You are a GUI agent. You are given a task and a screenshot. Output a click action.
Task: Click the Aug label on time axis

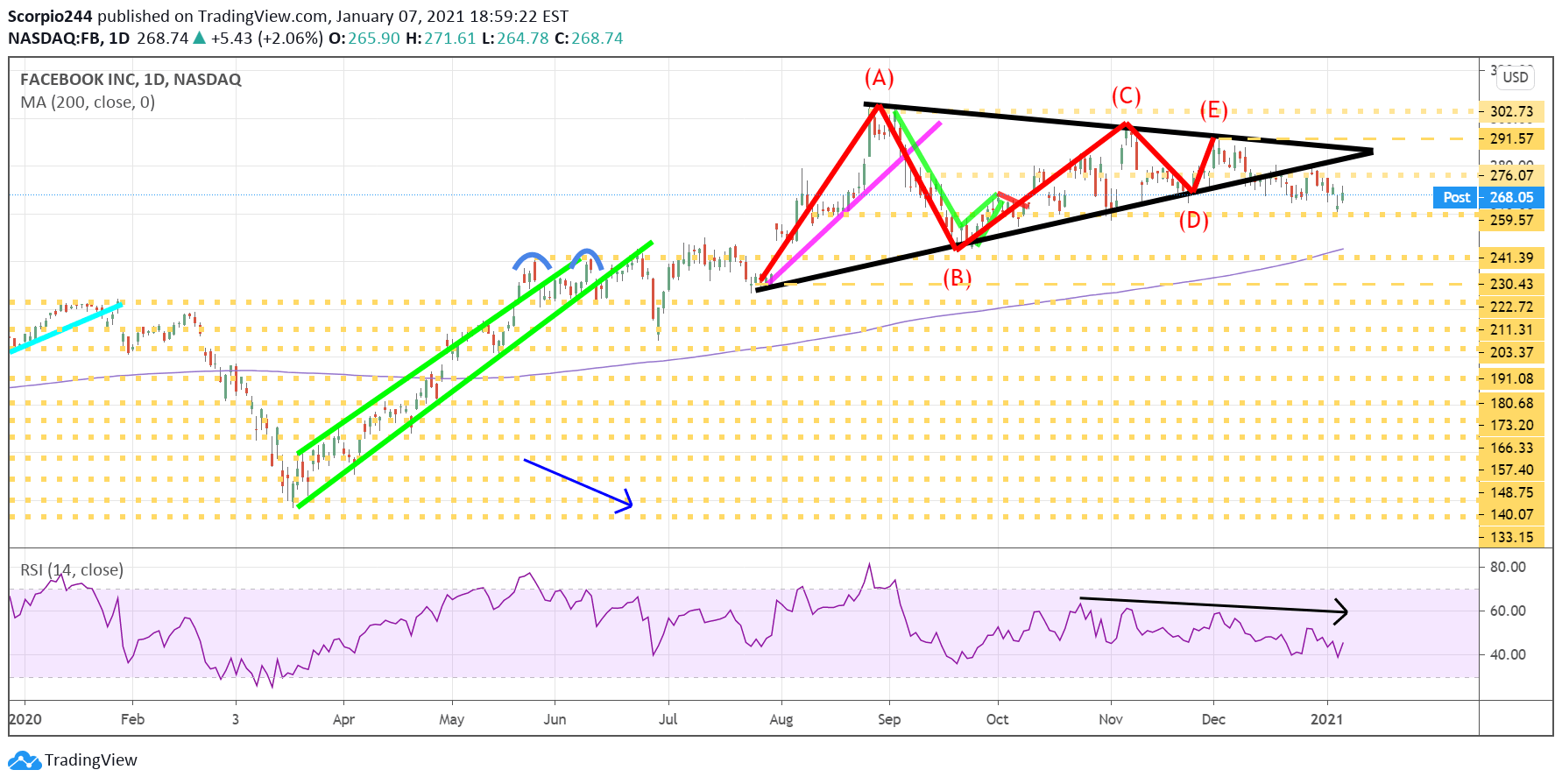pyautogui.click(x=781, y=719)
